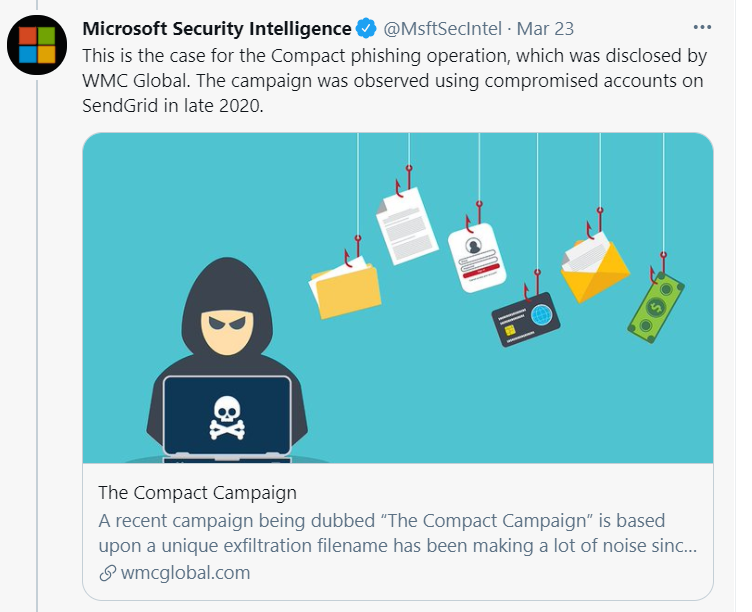Screen dimensions: 752x612
Task: Click the link chain icon beside wmcglobal.com
Action: point(108,573)
